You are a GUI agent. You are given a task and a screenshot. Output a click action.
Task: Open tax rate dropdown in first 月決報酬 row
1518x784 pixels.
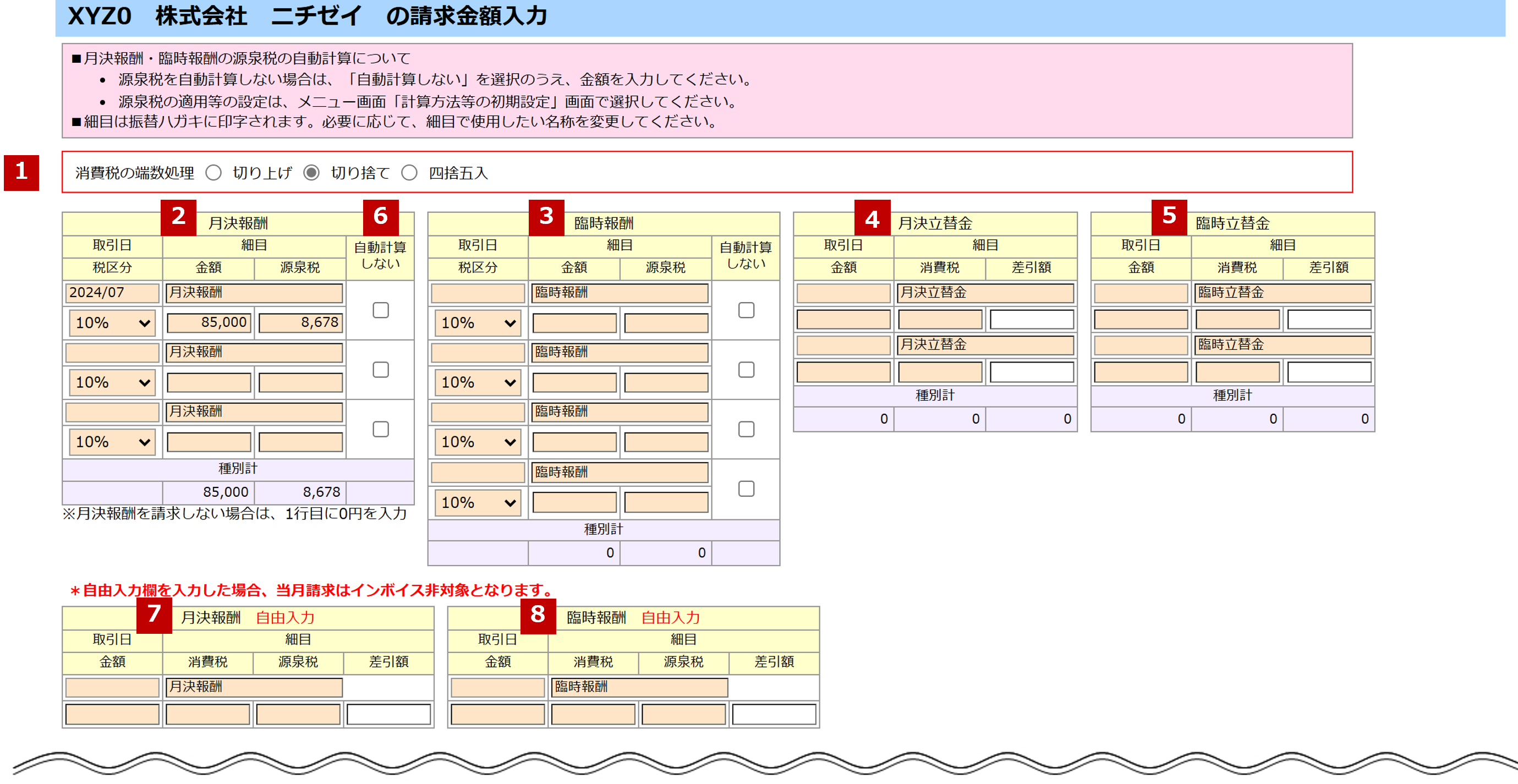pyautogui.click(x=112, y=323)
